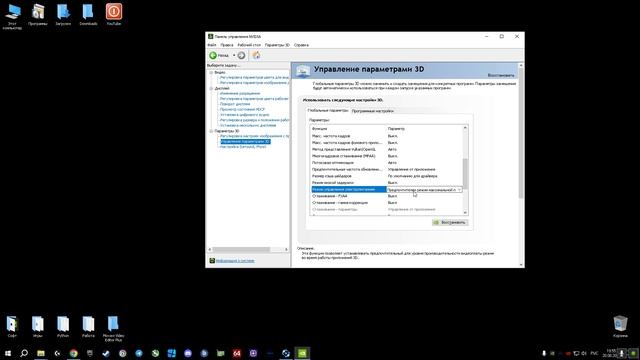Screen dimensions: 640x360
Task: Open the Справка menu
Action: (301, 45)
